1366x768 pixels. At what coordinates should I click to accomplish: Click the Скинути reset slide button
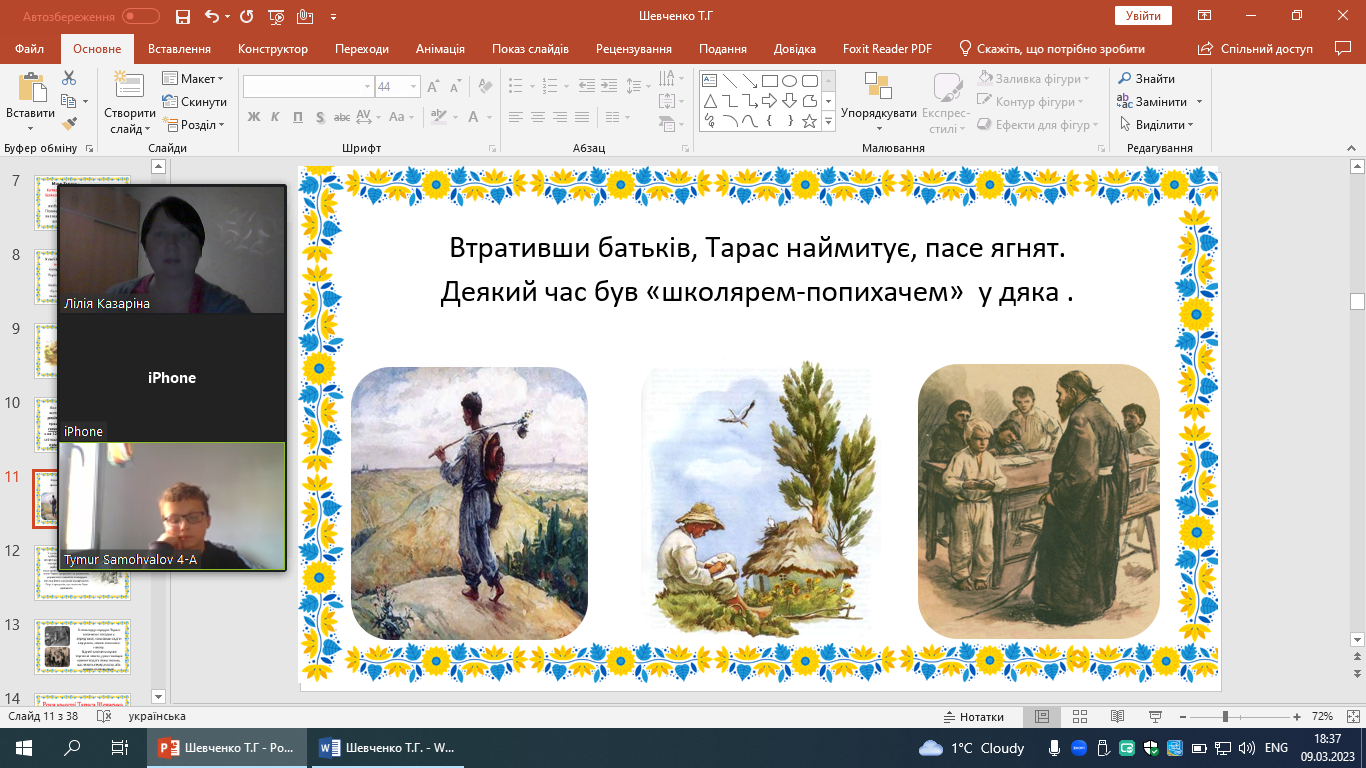tap(195, 102)
